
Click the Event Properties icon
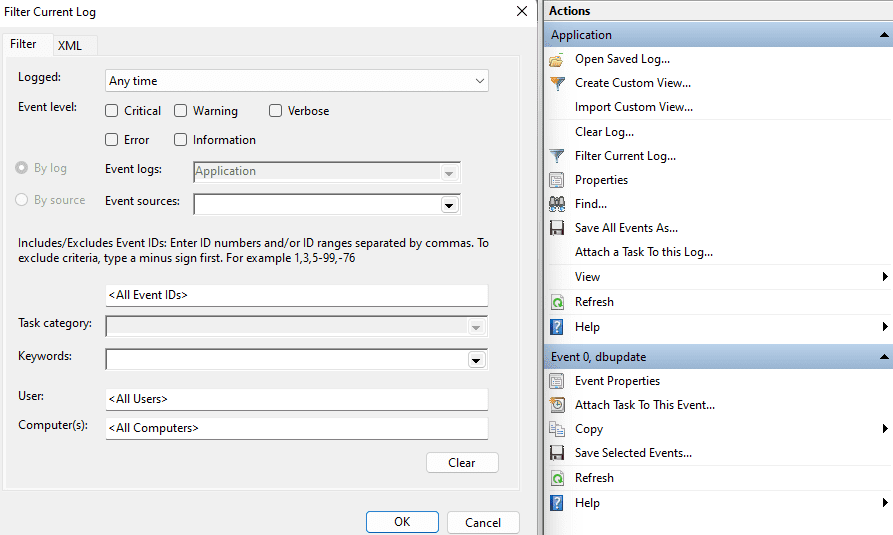(557, 381)
